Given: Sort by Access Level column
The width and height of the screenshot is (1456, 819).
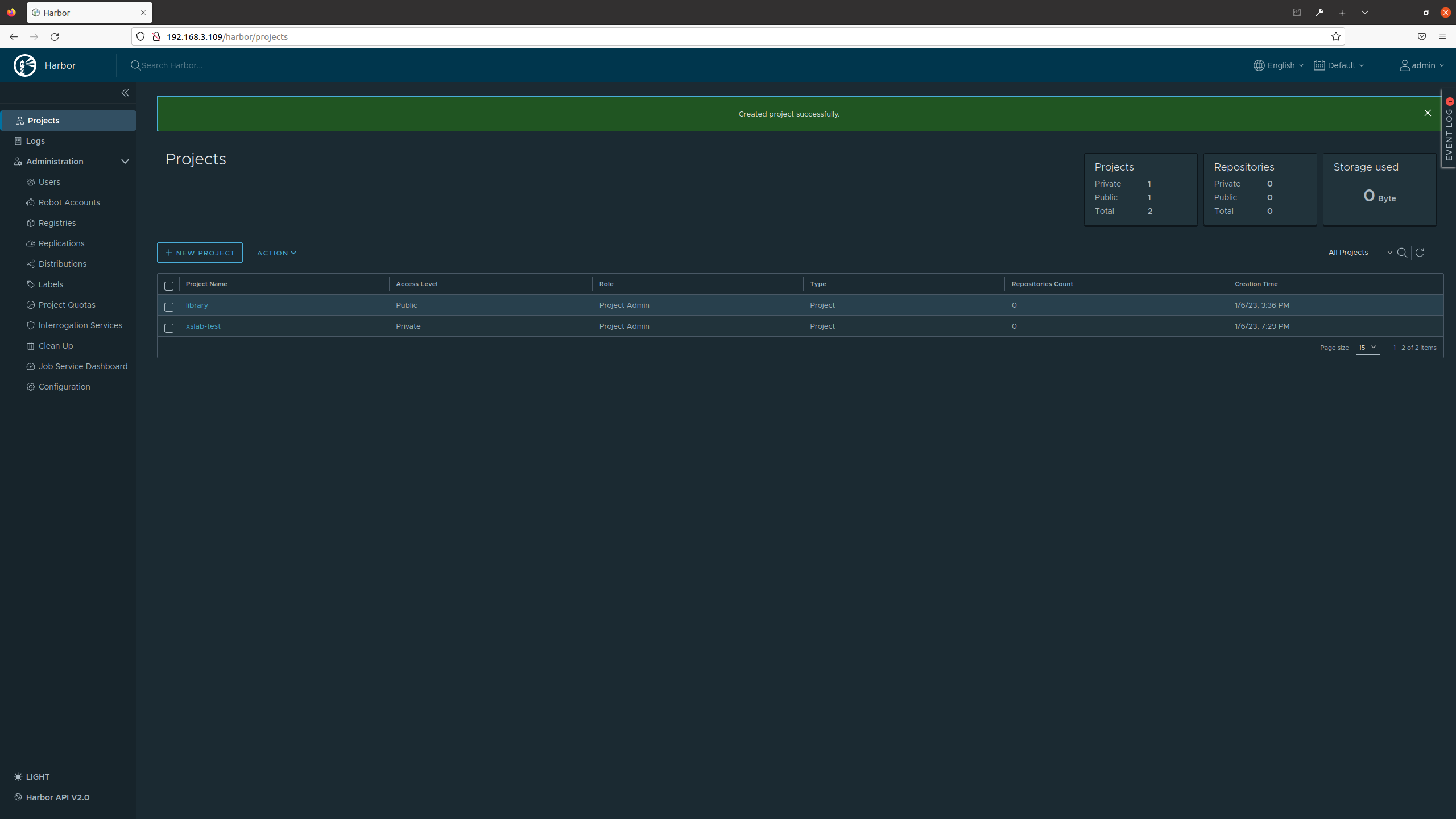Looking at the screenshot, I should click(417, 284).
